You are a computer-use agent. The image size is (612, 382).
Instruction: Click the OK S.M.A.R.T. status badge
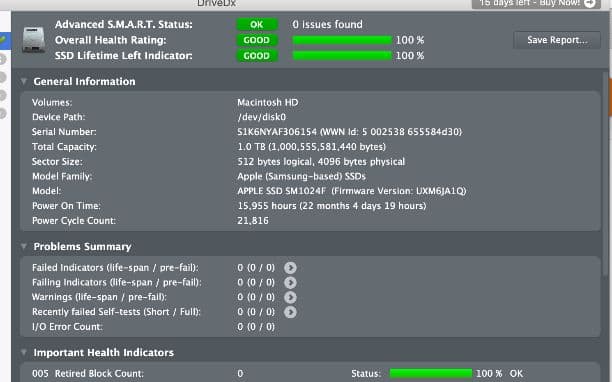click(257, 25)
